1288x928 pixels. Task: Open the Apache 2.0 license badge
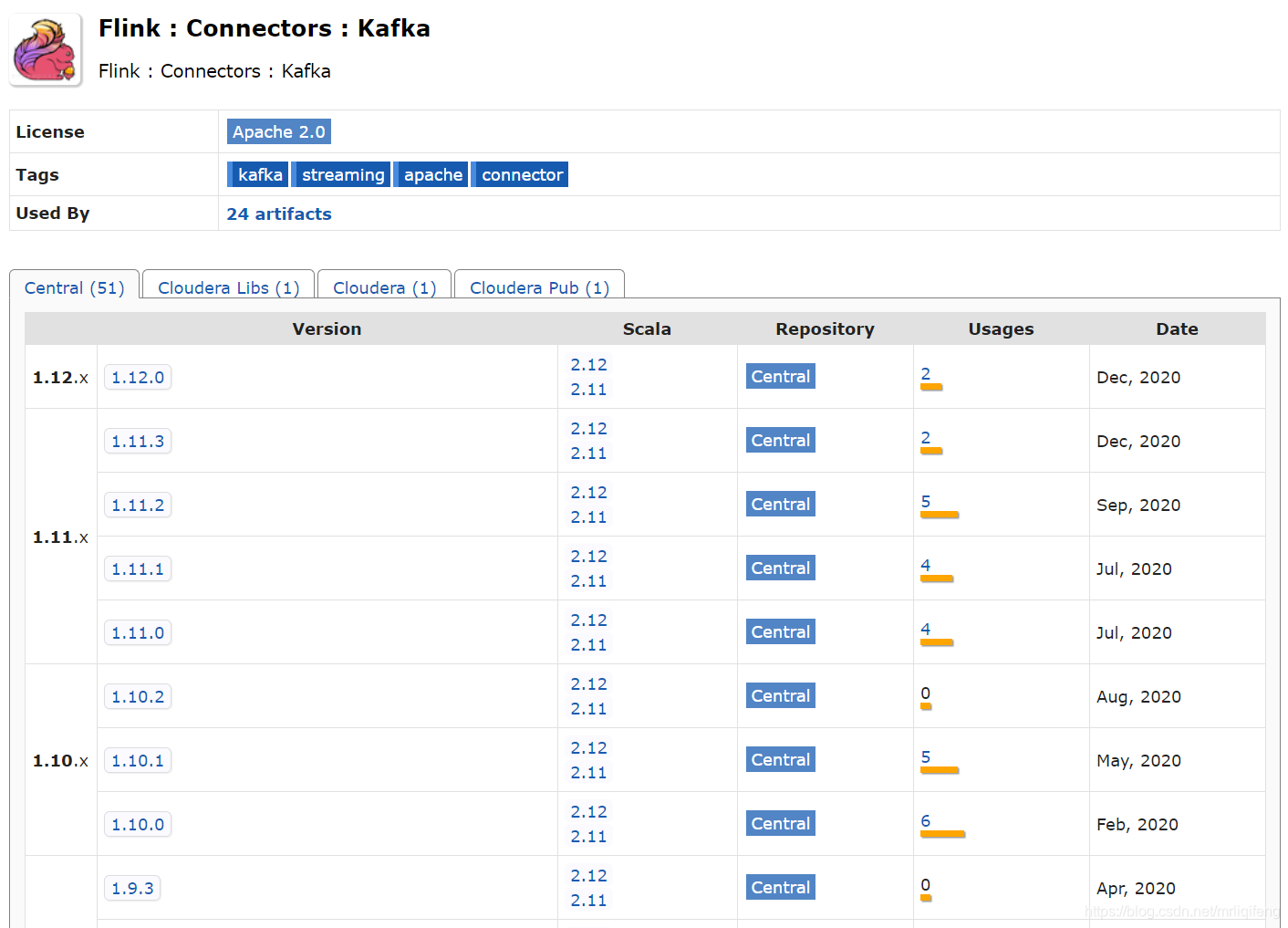(278, 132)
